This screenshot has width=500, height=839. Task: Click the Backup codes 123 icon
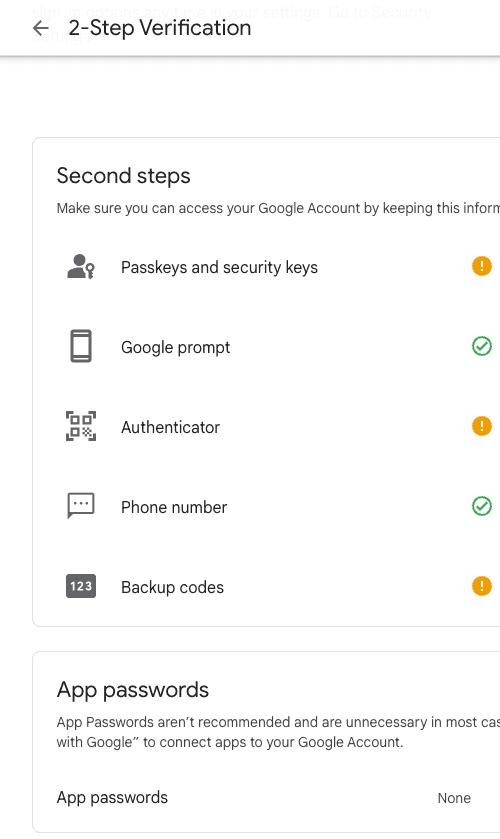[x=81, y=586]
